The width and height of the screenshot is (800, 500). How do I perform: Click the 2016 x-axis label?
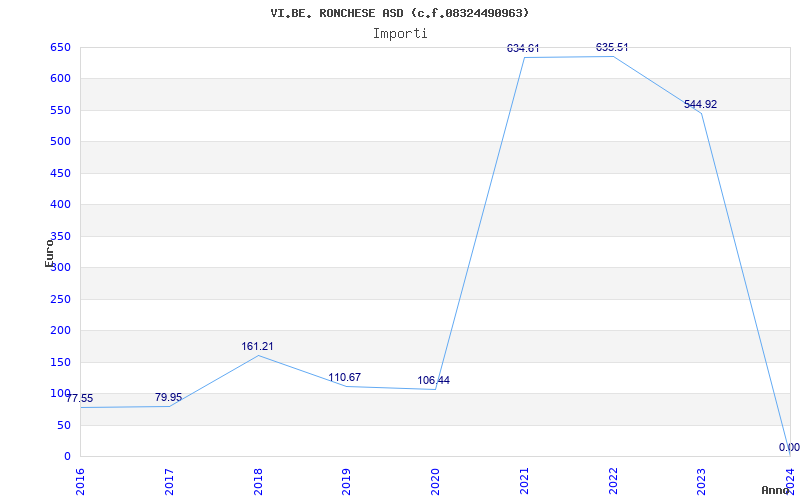(80, 482)
